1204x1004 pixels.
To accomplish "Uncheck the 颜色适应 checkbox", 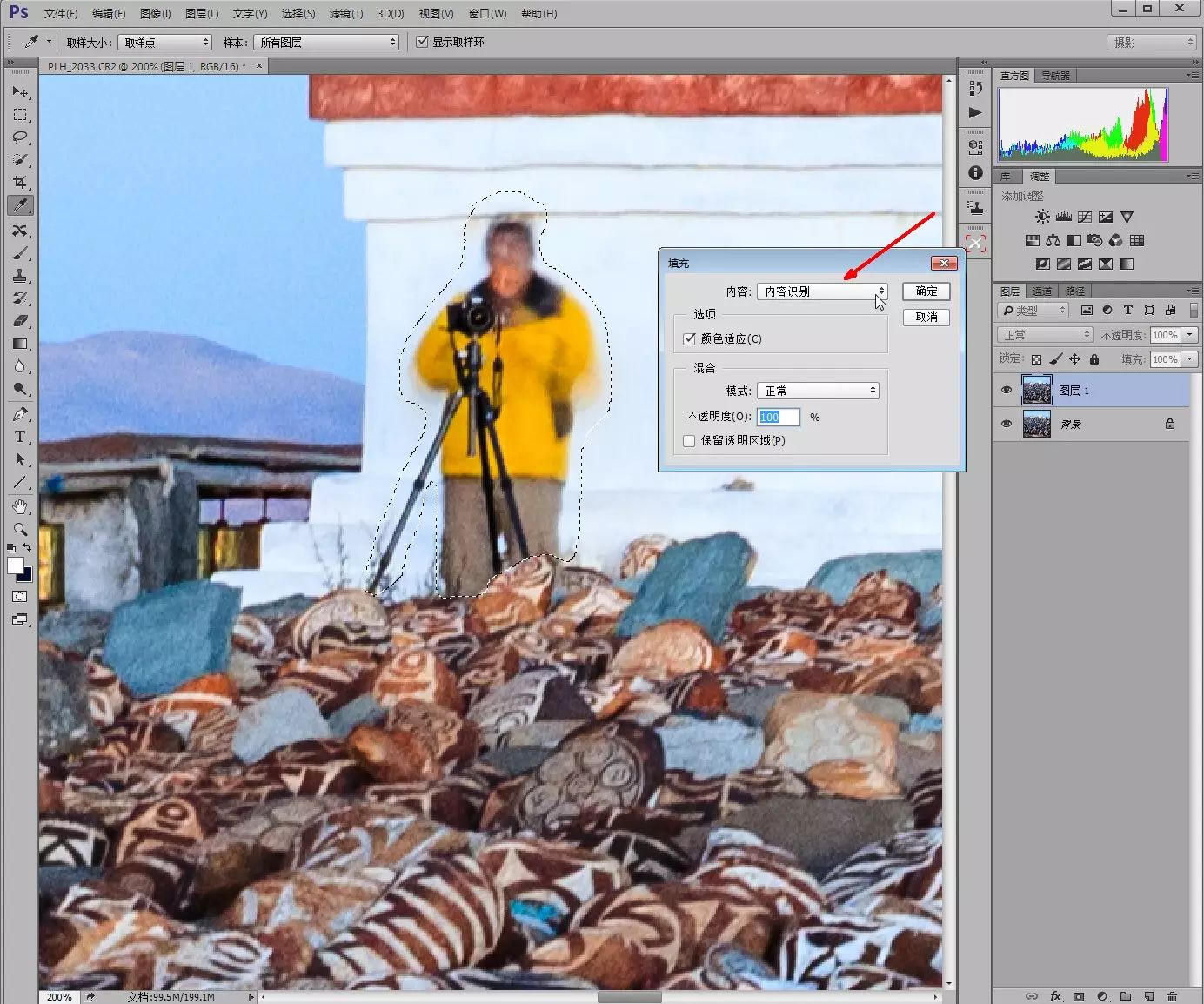I will [x=689, y=338].
